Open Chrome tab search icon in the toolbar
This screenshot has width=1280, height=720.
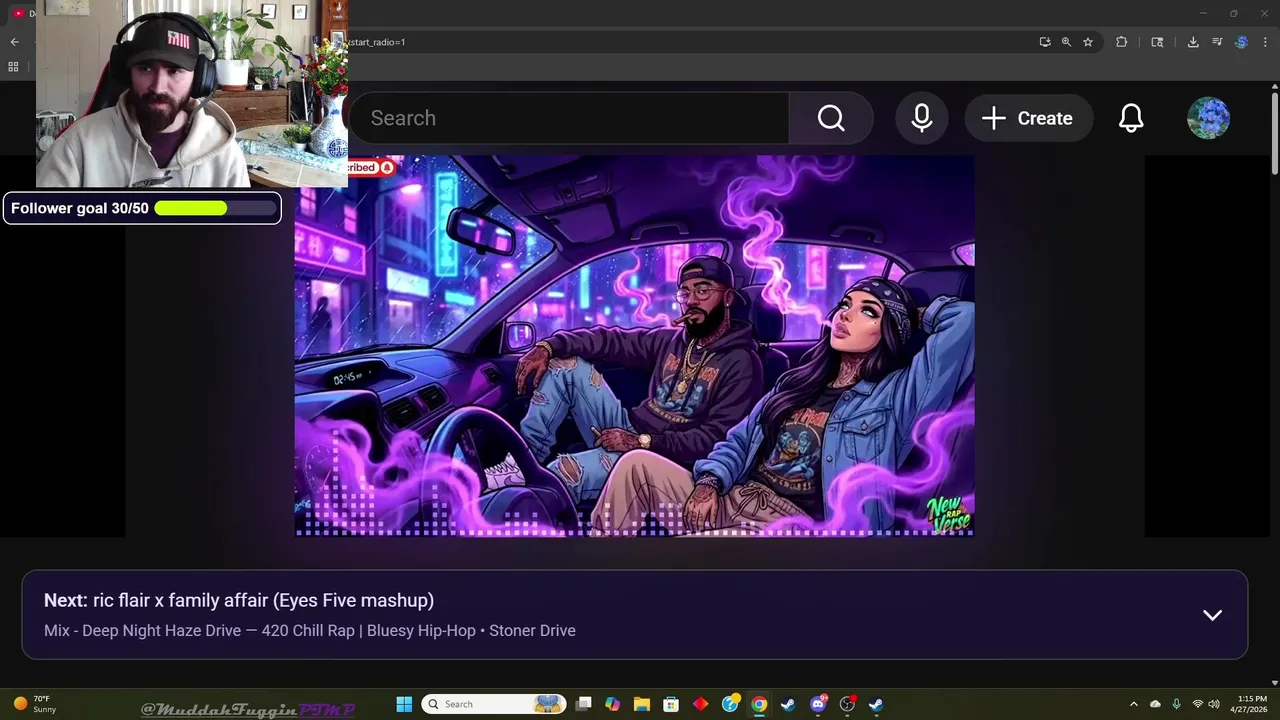point(1157,42)
